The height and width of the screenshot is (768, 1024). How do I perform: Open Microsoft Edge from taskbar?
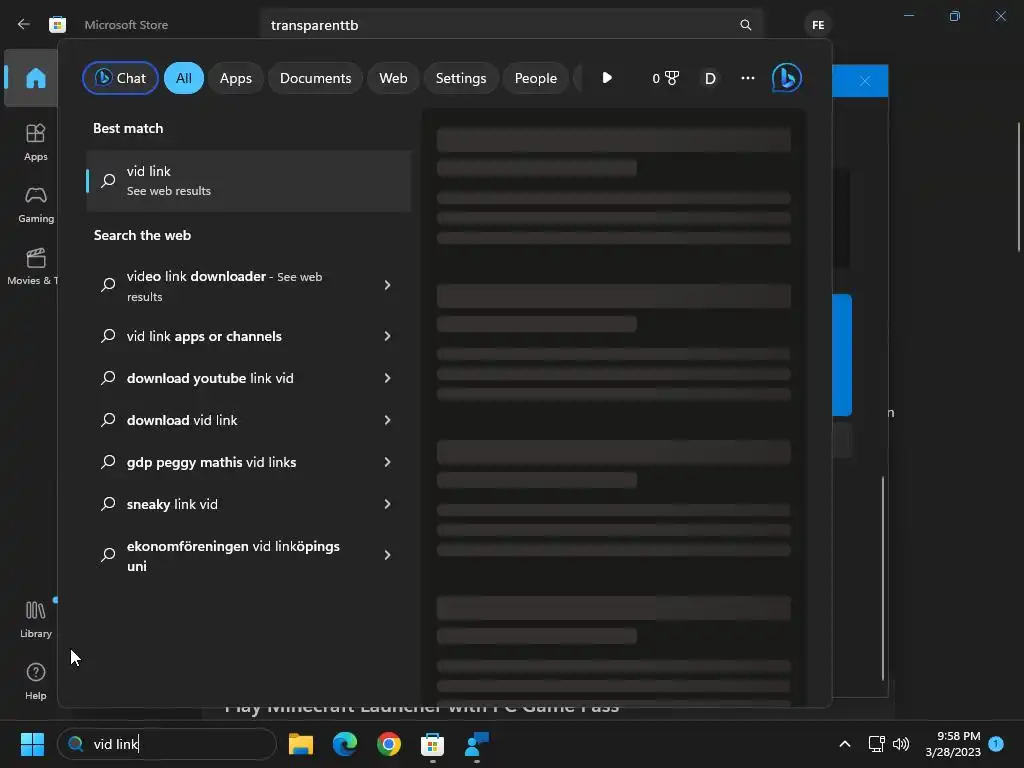click(345, 744)
